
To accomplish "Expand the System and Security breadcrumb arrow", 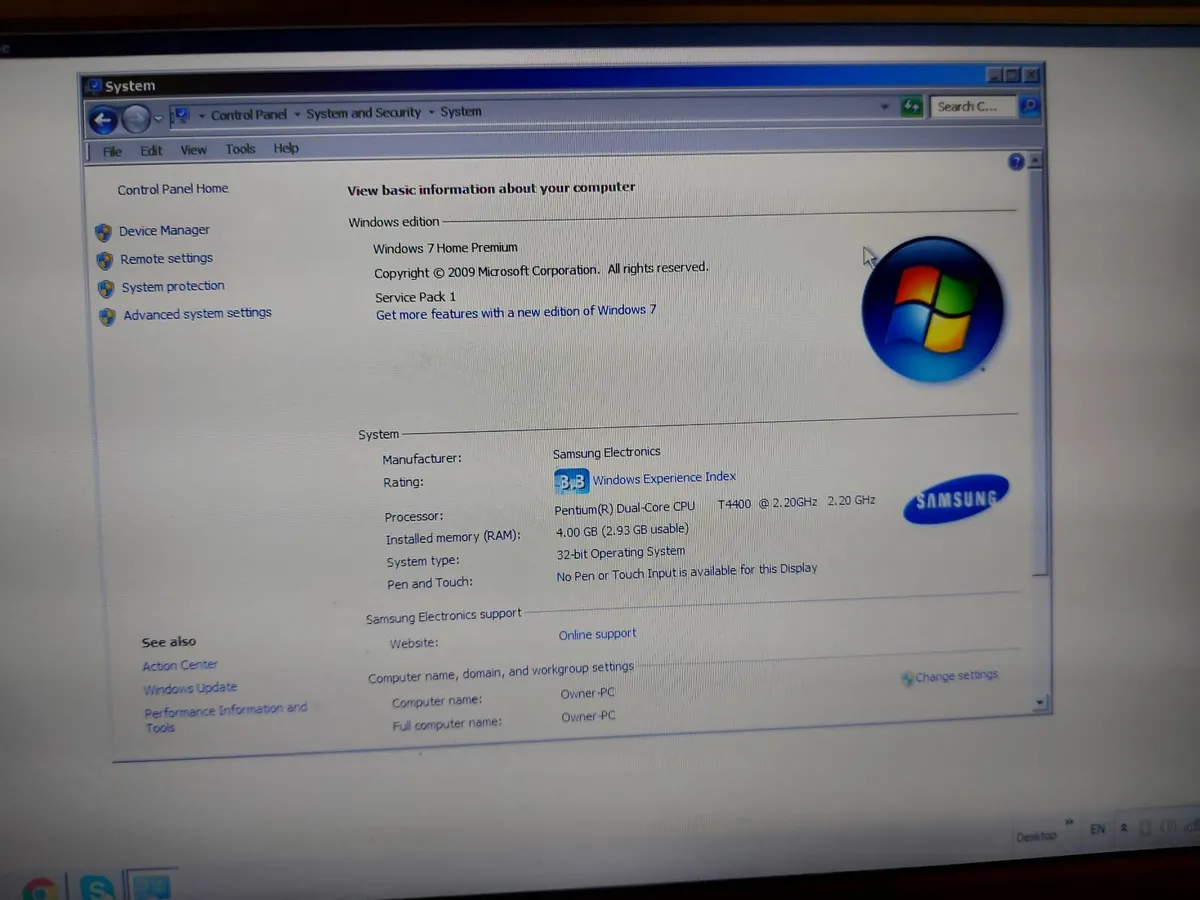I will [x=430, y=112].
